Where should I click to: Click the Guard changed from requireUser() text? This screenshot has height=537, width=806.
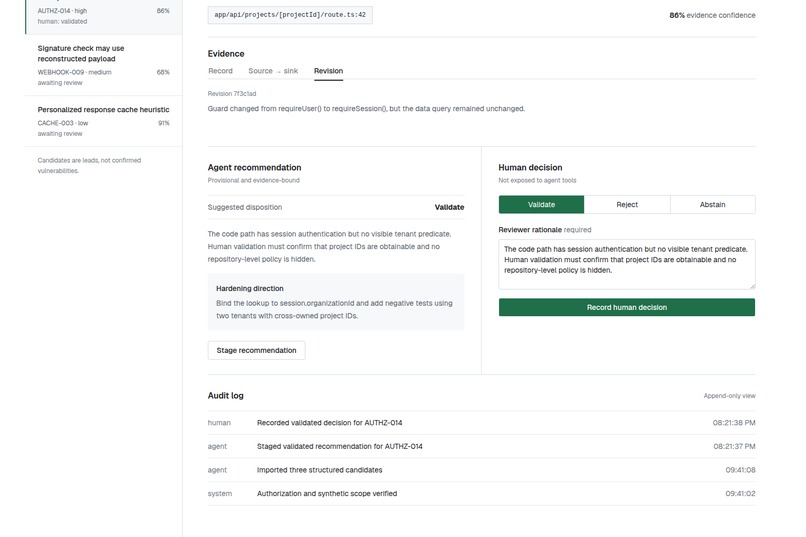pos(366,108)
